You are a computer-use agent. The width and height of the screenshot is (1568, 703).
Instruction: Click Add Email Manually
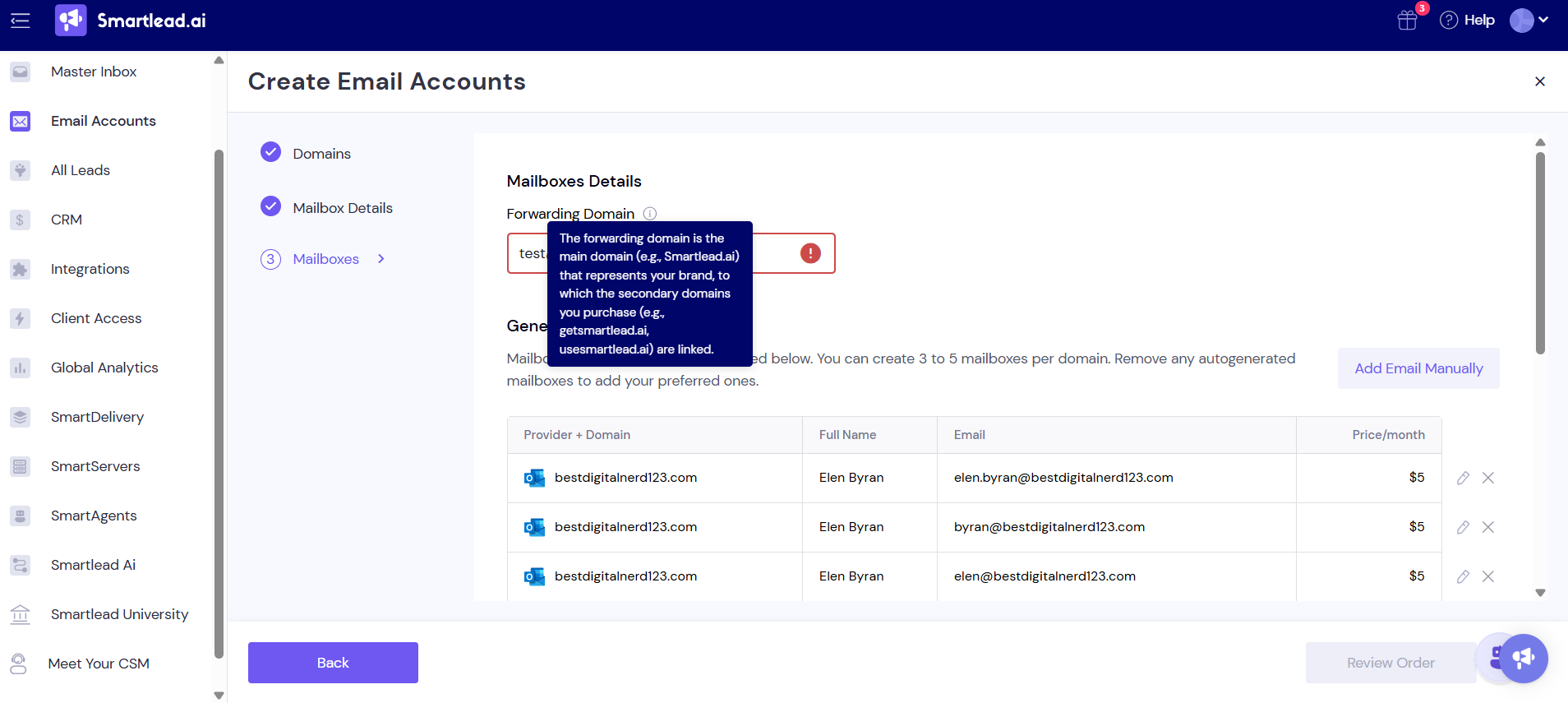coord(1418,368)
